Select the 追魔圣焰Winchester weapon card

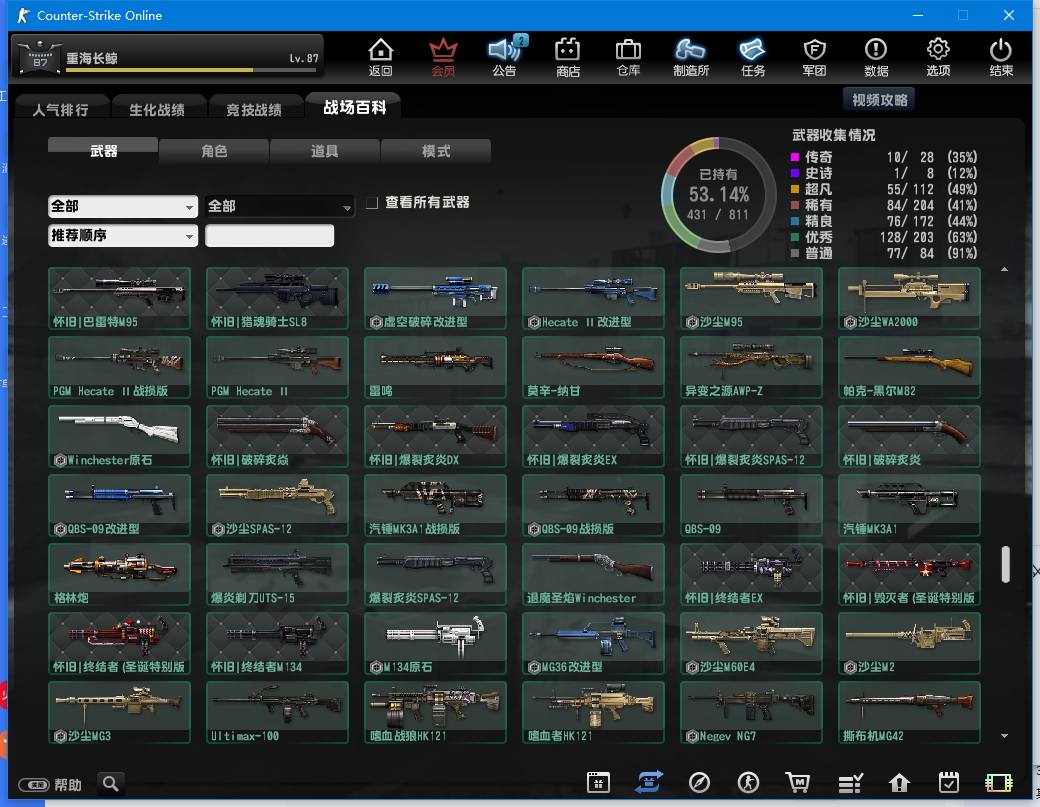tap(593, 574)
